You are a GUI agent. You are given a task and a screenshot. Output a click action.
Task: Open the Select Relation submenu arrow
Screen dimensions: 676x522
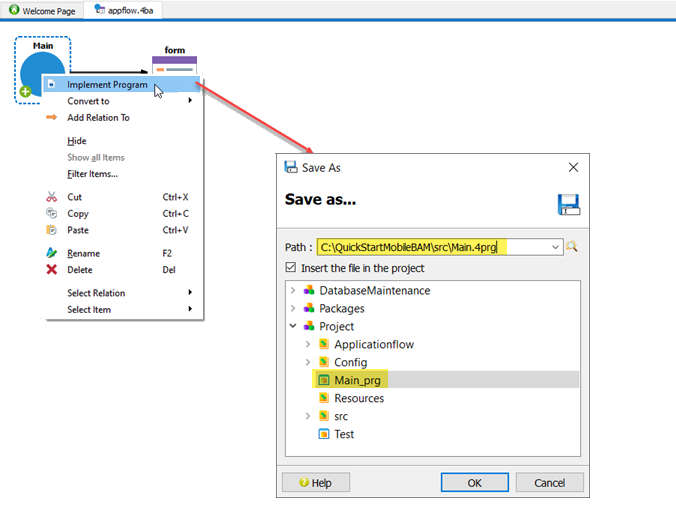coord(190,292)
